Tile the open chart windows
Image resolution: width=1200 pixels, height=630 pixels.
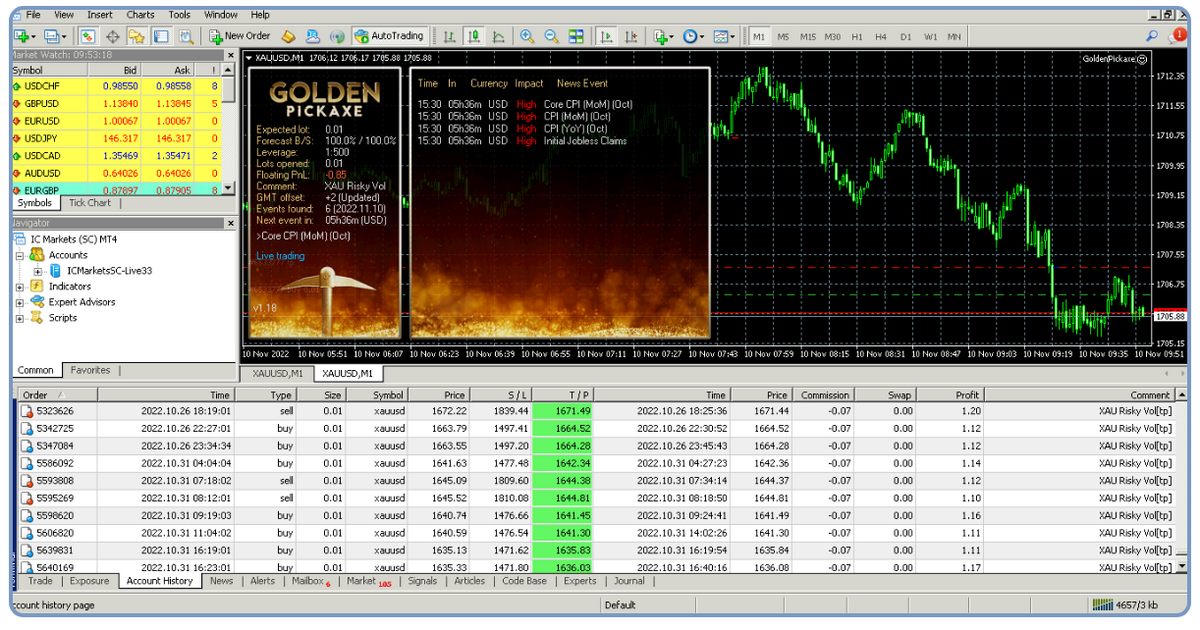577,35
